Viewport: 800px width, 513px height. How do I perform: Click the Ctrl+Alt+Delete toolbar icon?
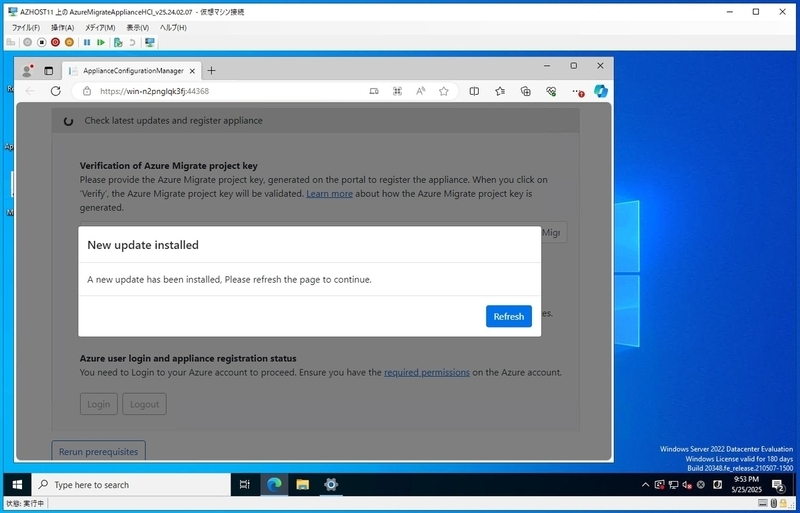pos(11,42)
